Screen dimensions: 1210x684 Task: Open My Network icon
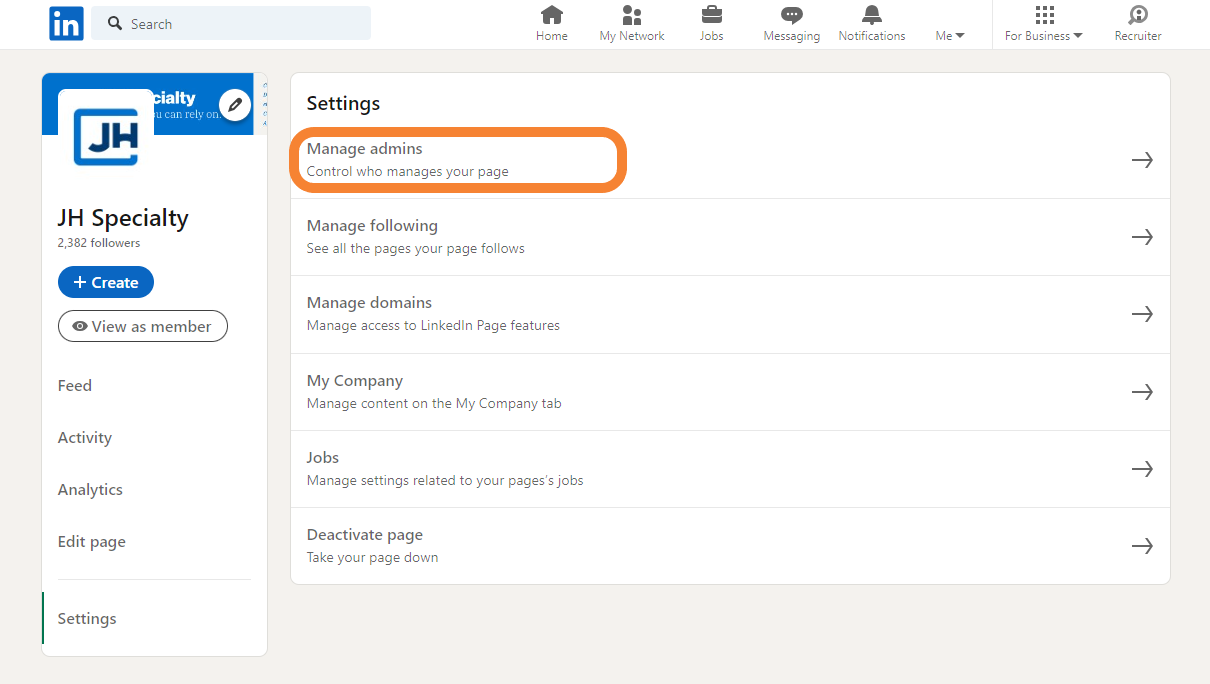(x=632, y=15)
